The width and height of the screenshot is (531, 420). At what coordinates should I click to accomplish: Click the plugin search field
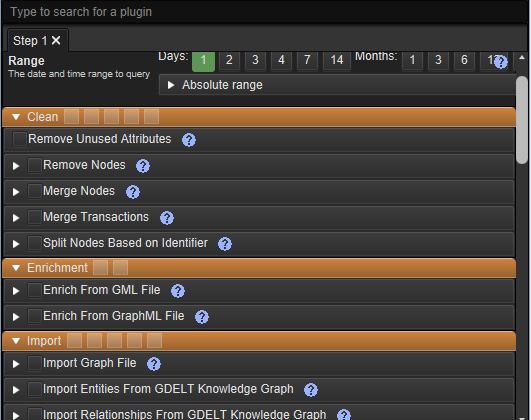[x=264, y=12]
